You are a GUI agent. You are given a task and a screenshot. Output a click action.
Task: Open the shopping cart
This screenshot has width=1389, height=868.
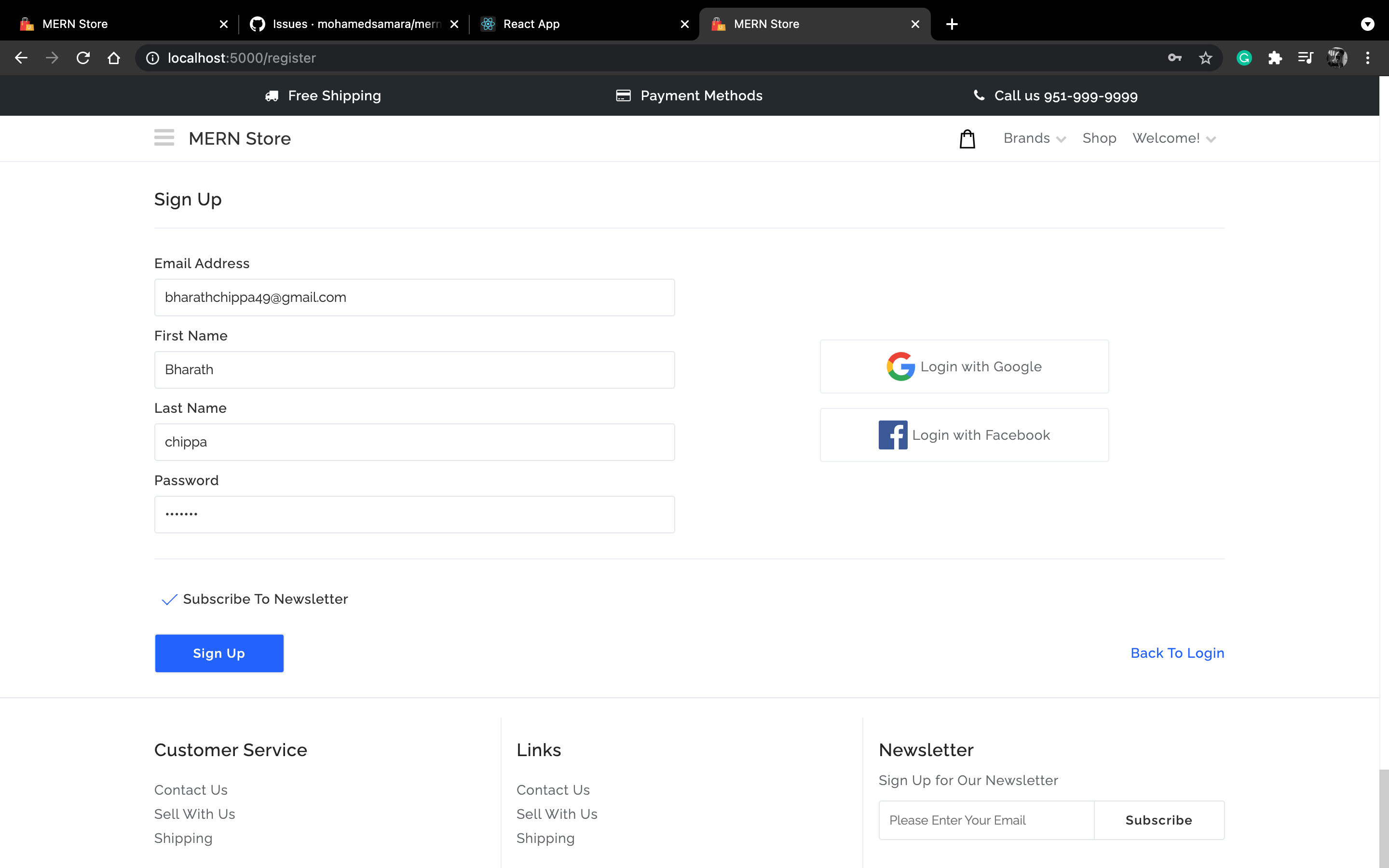[967, 138]
